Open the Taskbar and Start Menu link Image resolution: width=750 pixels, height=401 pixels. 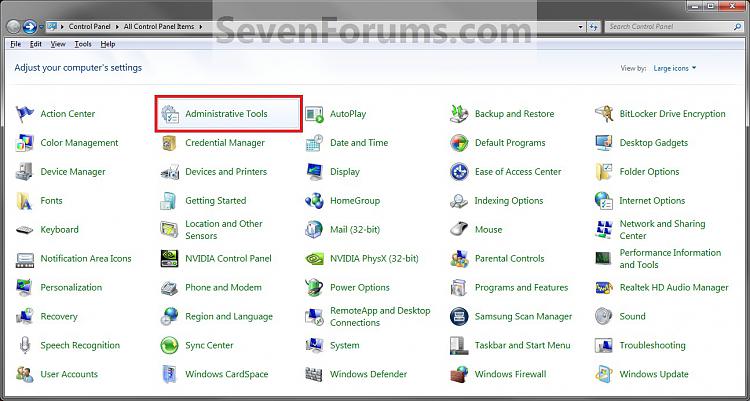point(522,345)
